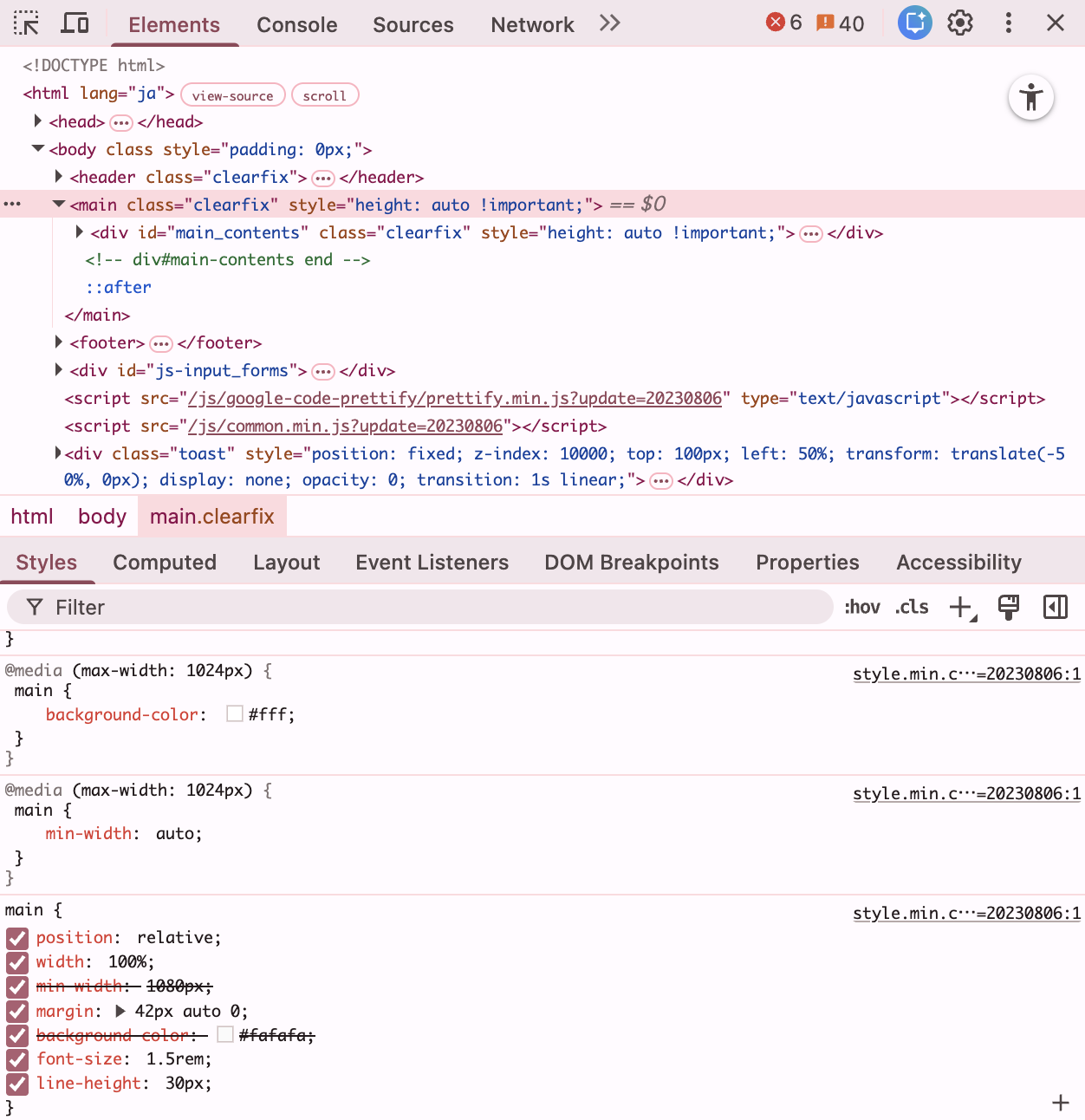Uncheck the position: relative property
The width and height of the screenshot is (1085, 1120).
(17, 938)
